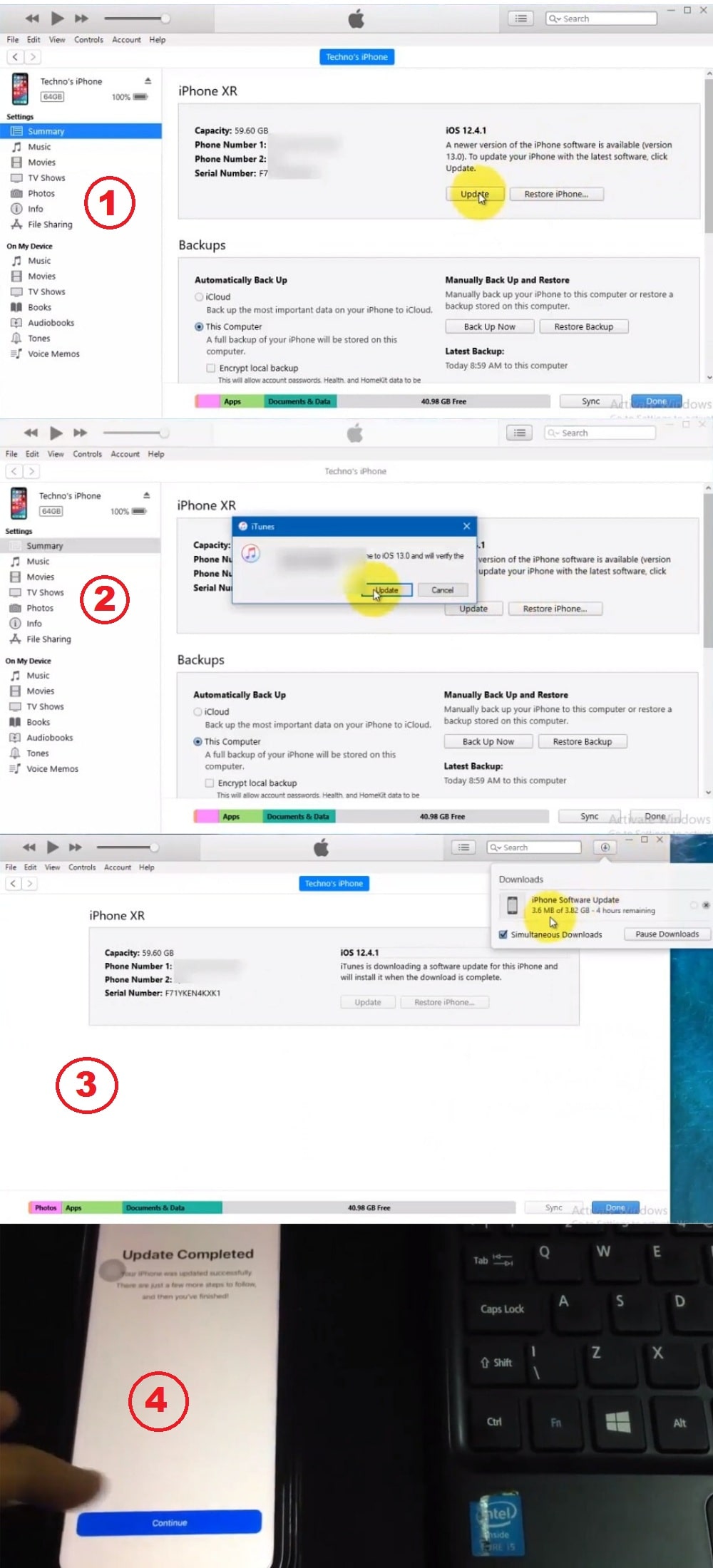Open the File menu in the top iTunes window
This screenshot has height=1568, width=713.
pos(13,40)
